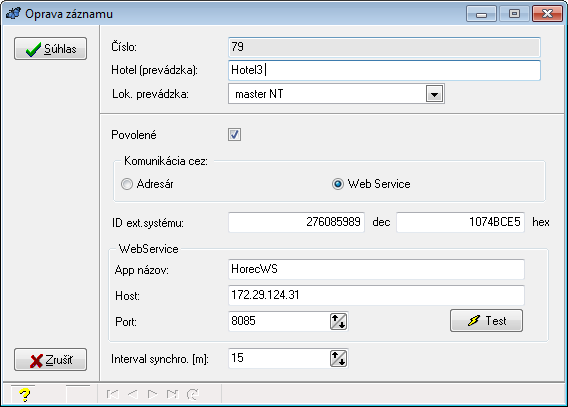The image size is (568, 407).
Task: Click the yellow question mark help icon
Action: tap(24, 394)
